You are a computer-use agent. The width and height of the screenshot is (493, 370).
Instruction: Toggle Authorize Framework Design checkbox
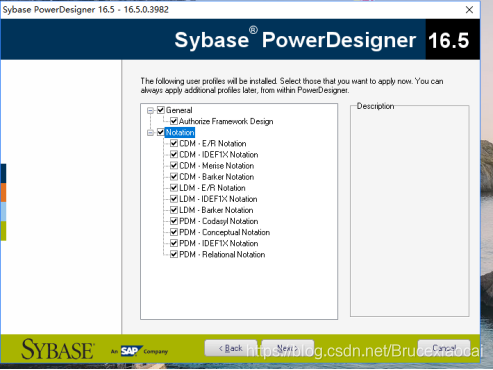174,121
